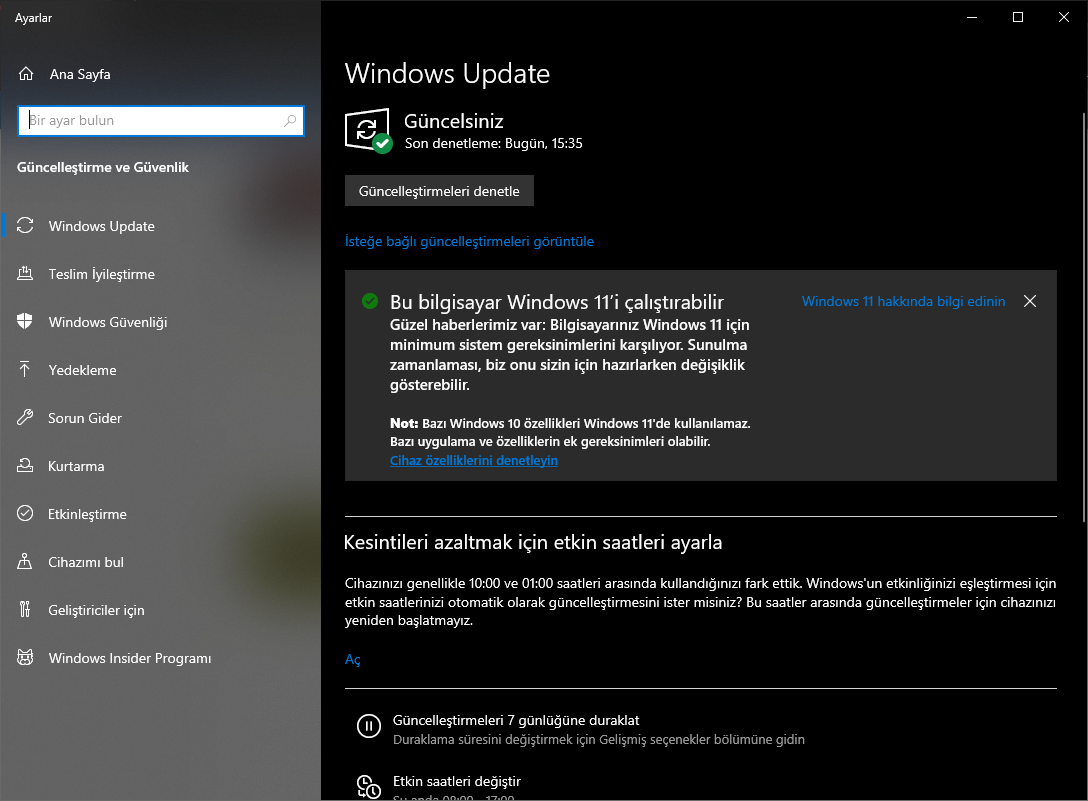Click the Etkinleştirme checkmark circle icon
Viewport: 1088px width, 801px height.
(25, 514)
